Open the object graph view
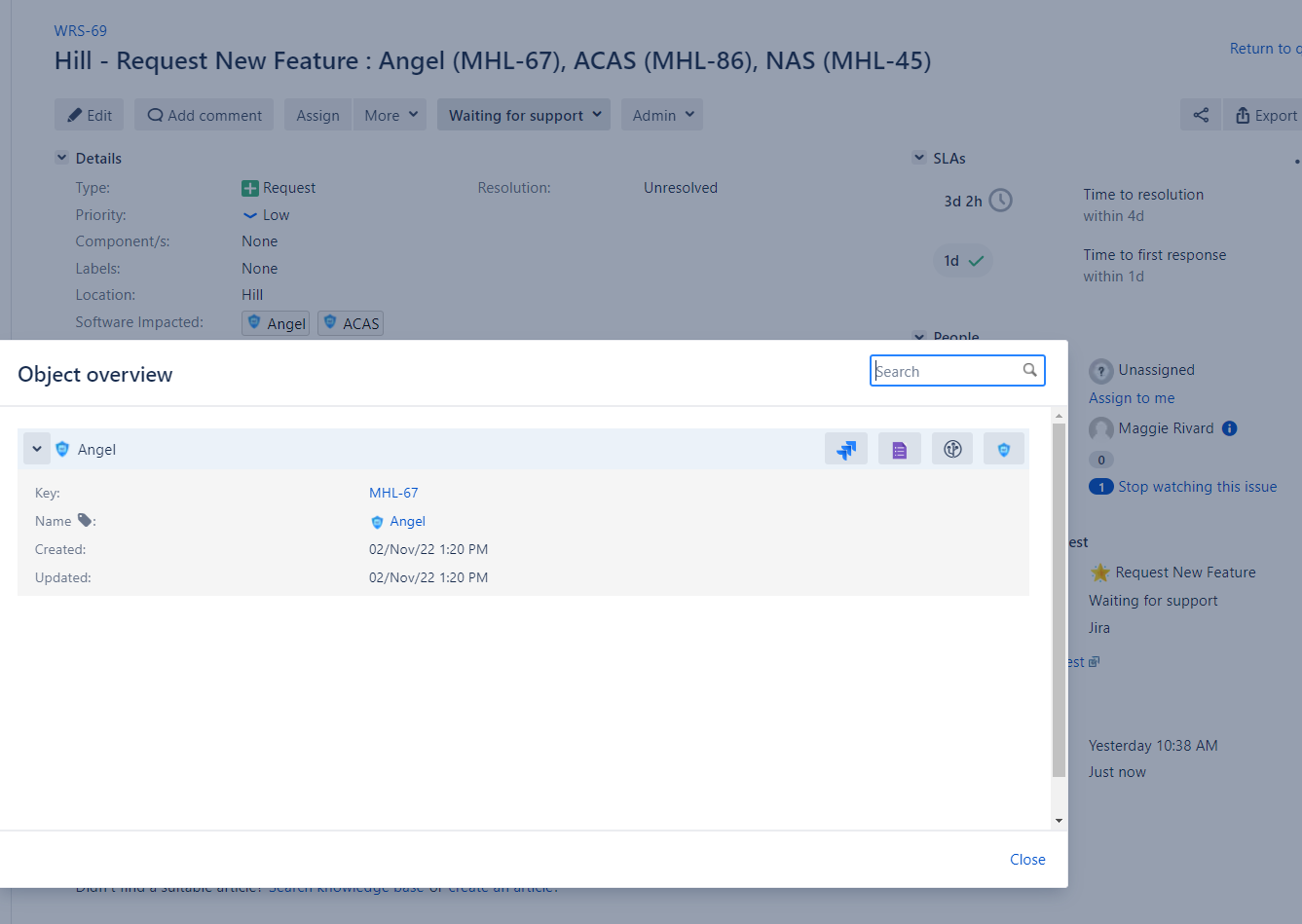 [x=951, y=448]
